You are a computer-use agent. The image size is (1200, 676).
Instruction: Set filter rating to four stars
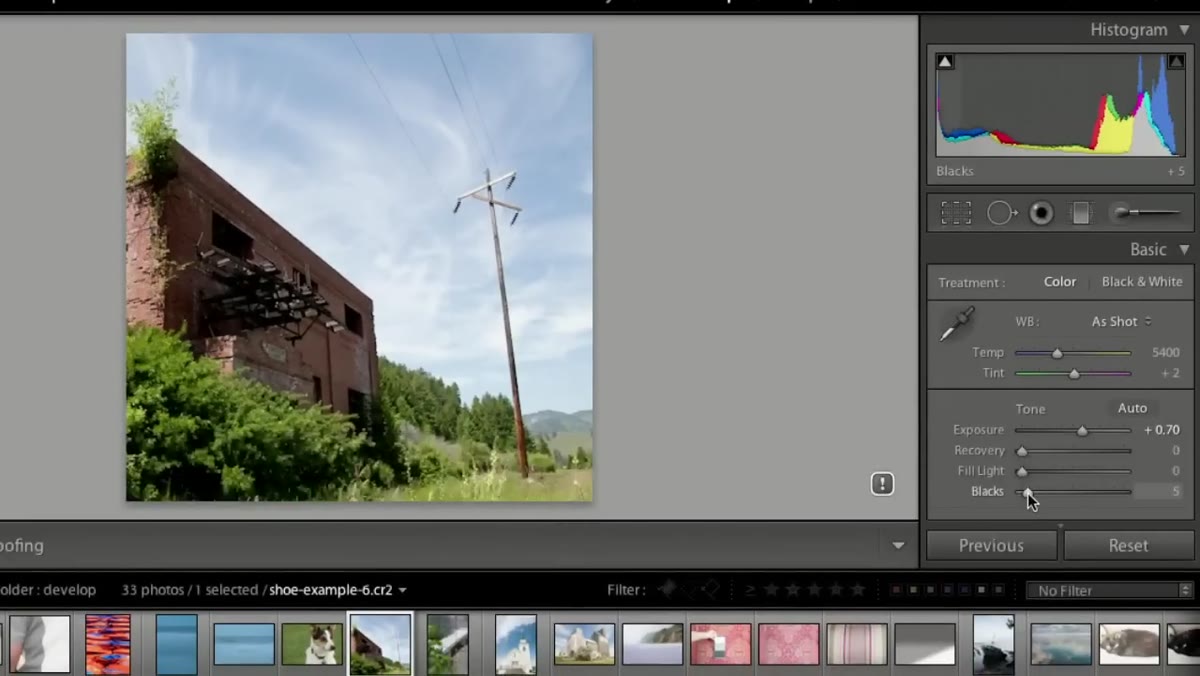tap(836, 590)
